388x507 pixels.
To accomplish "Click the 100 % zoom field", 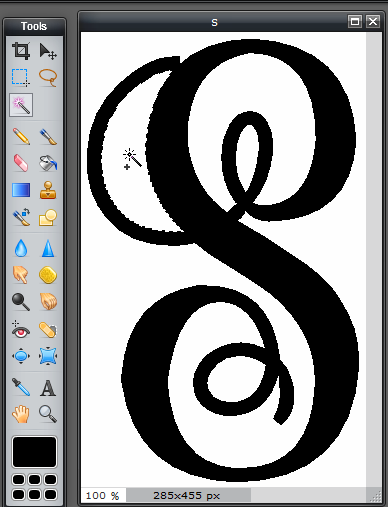I will coord(103,495).
